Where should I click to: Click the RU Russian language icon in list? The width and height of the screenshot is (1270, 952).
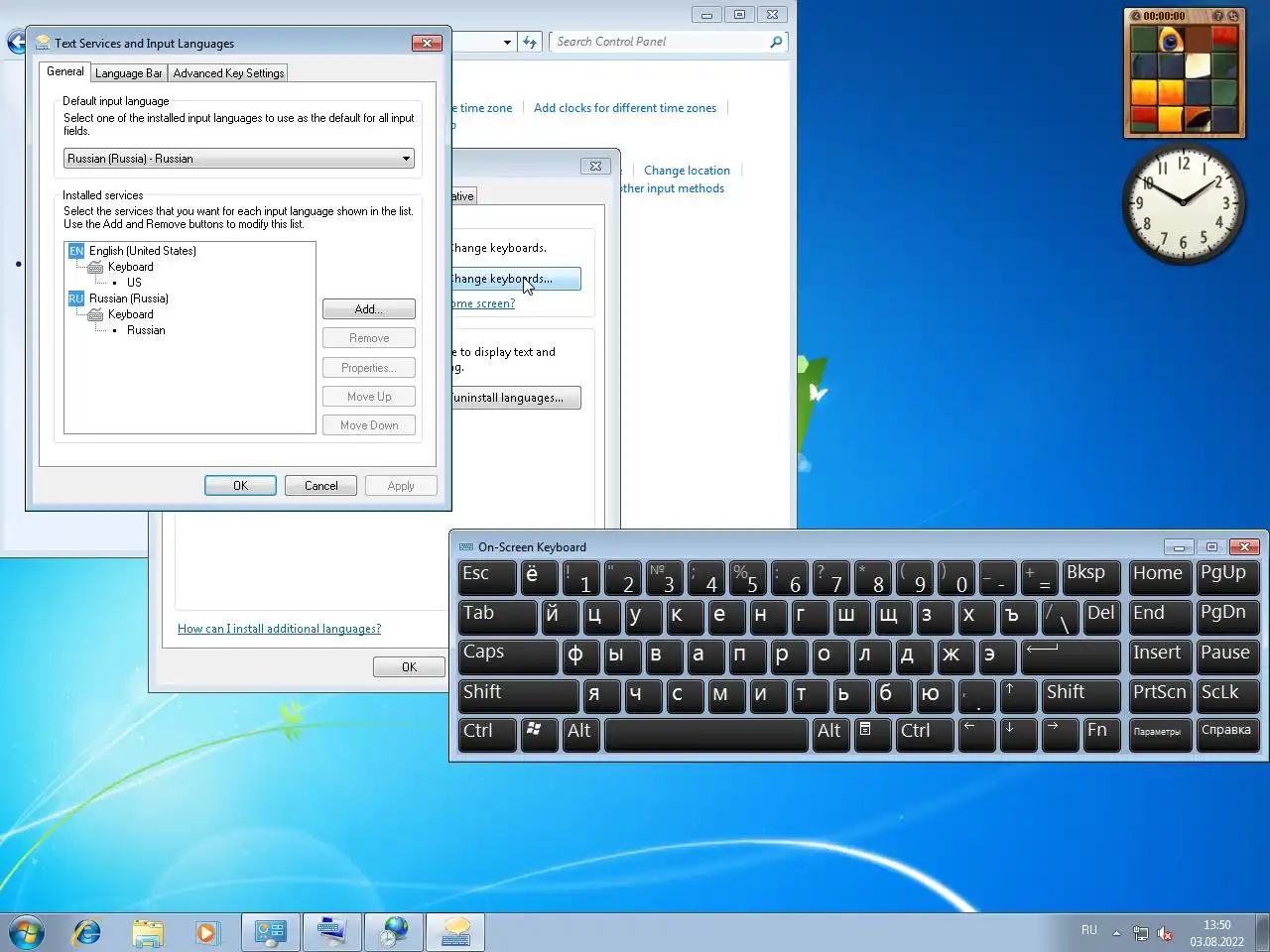click(76, 298)
